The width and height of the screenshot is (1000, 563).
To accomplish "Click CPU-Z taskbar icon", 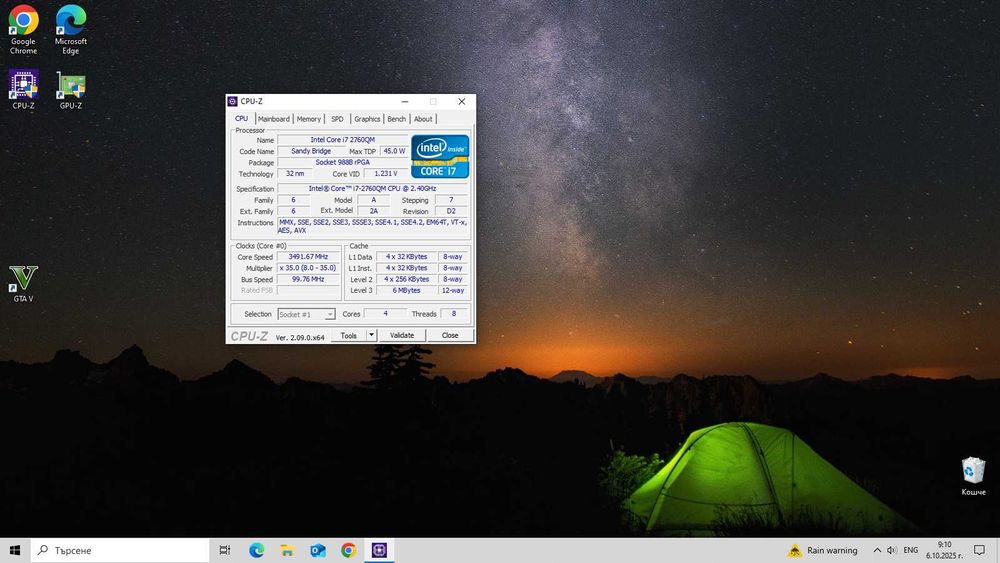I will click(x=379, y=550).
